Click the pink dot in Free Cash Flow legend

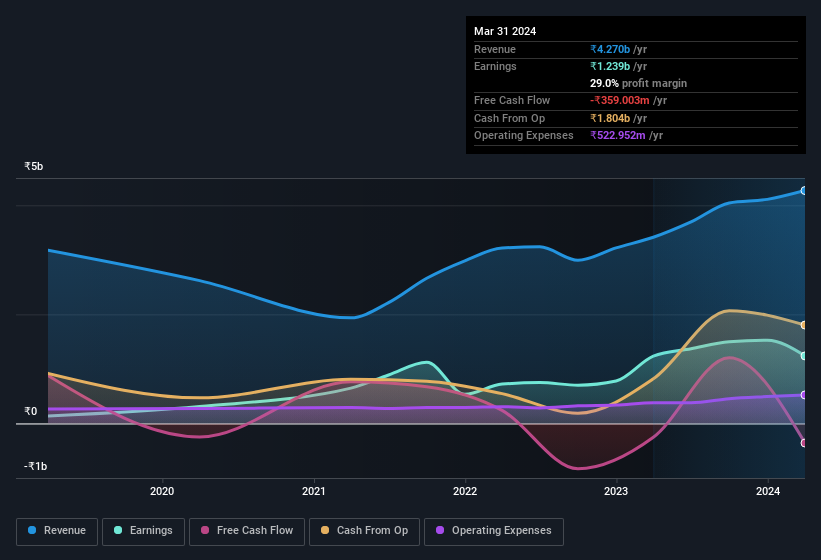pos(206,531)
